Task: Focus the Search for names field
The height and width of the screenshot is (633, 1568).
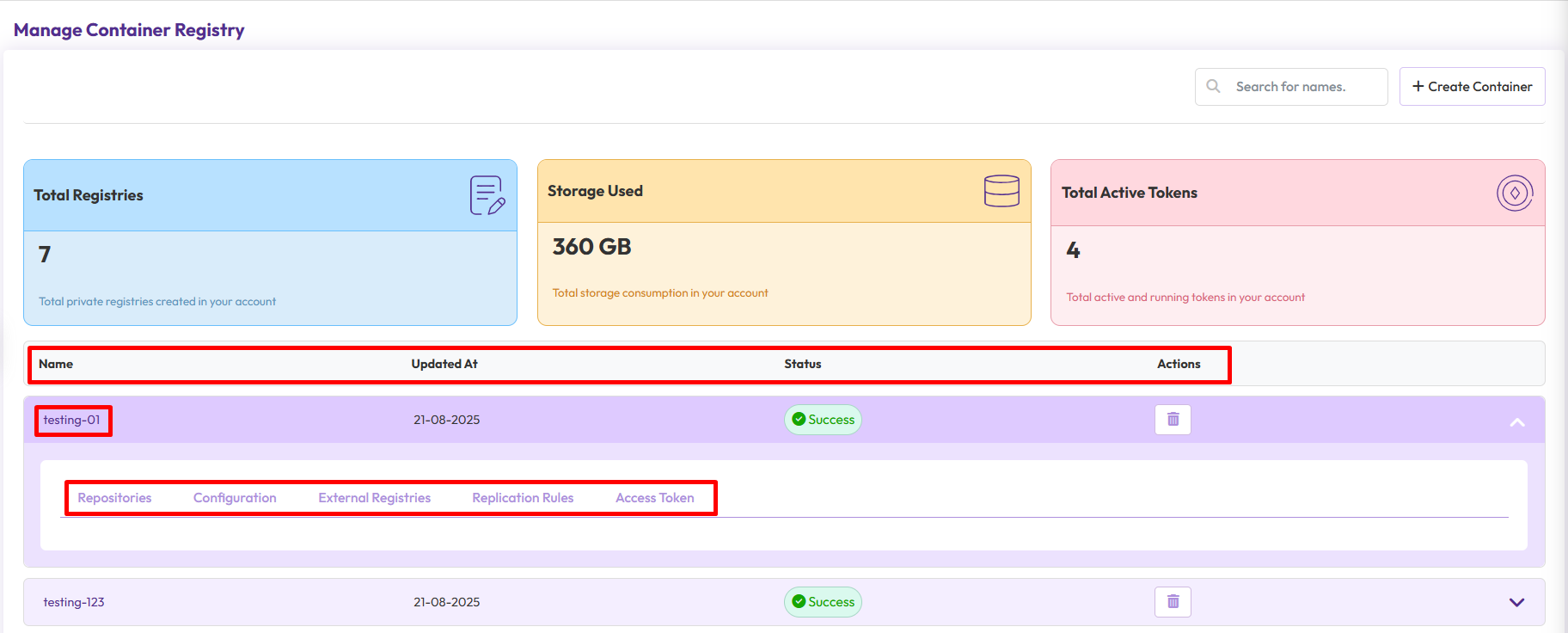Action: pyautogui.click(x=1302, y=87)
